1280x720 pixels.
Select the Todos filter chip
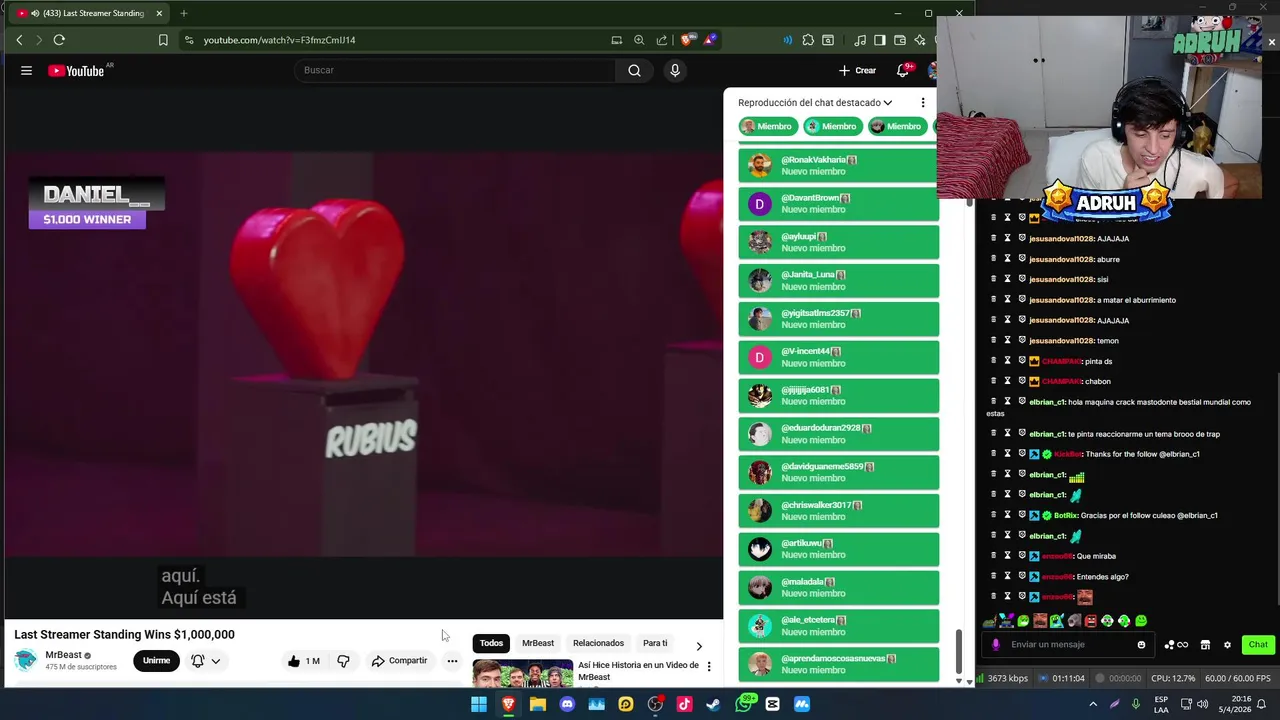pyautogui.click(x=491, y=643)
